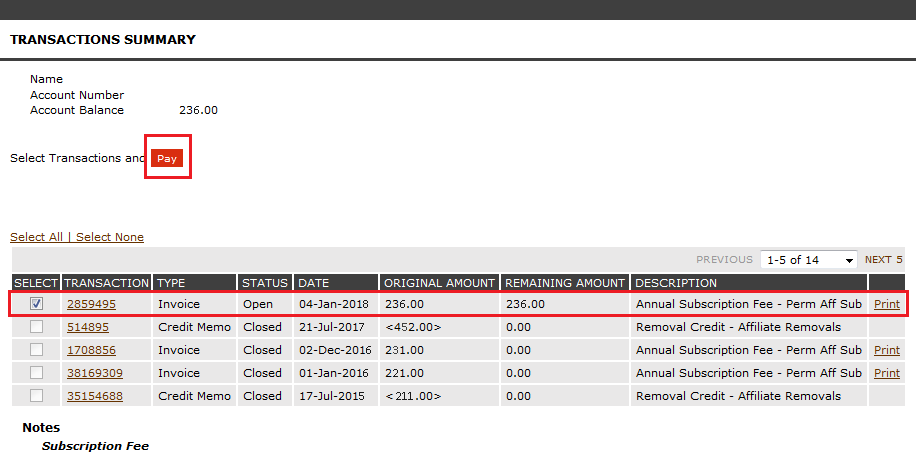Print the 02-Dec-2016 invoice
Viewport: 916px width, 459px height.
886,350
